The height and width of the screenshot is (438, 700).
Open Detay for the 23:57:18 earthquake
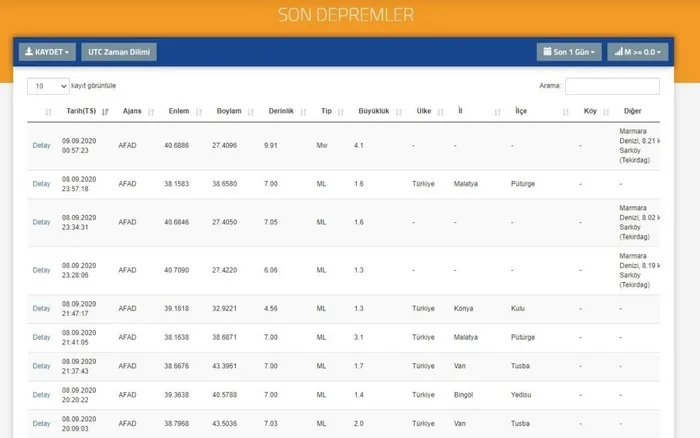(x=42, y=184)
